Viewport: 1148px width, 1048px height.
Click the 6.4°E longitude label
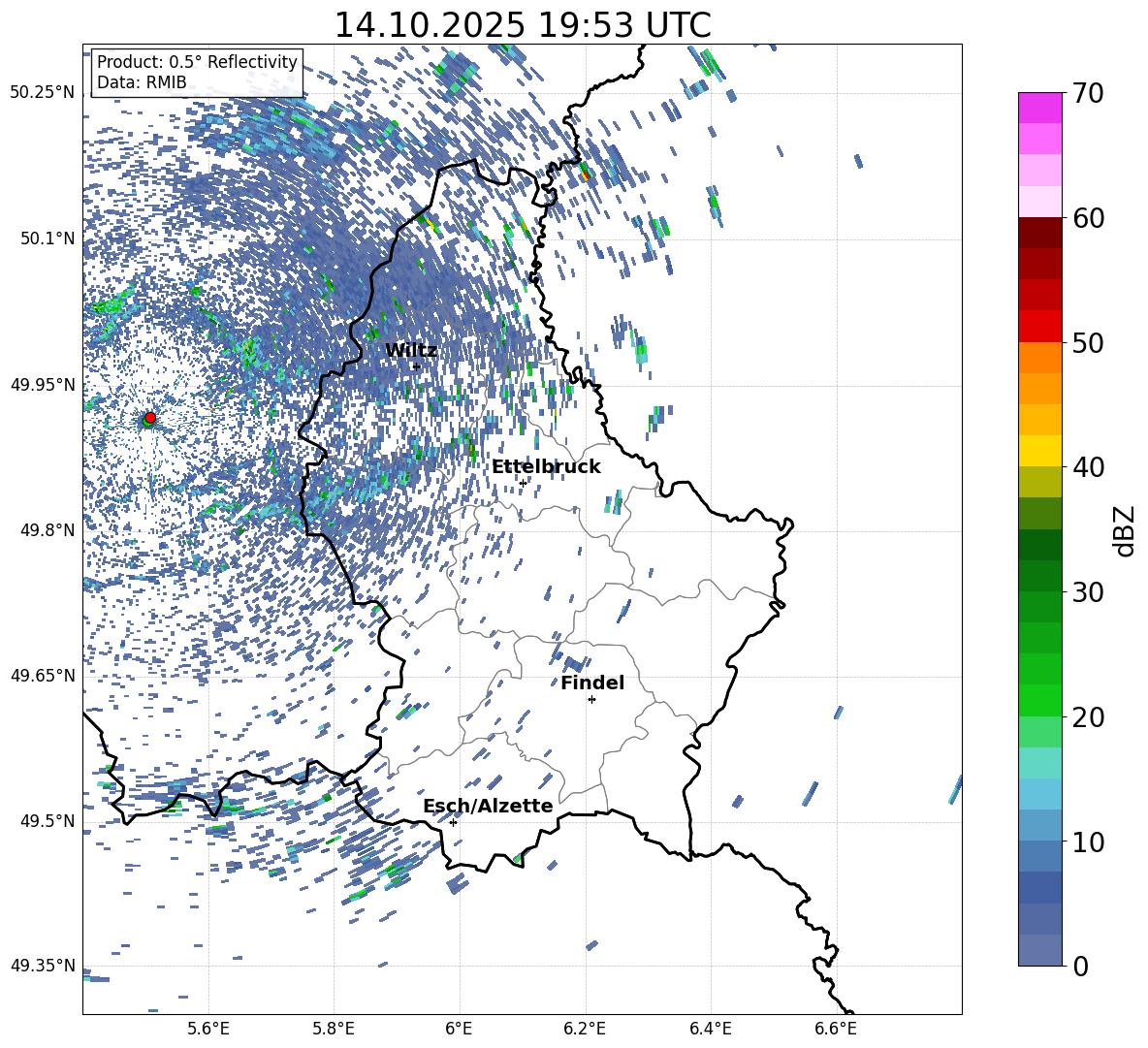click(x=710, y=1029)
